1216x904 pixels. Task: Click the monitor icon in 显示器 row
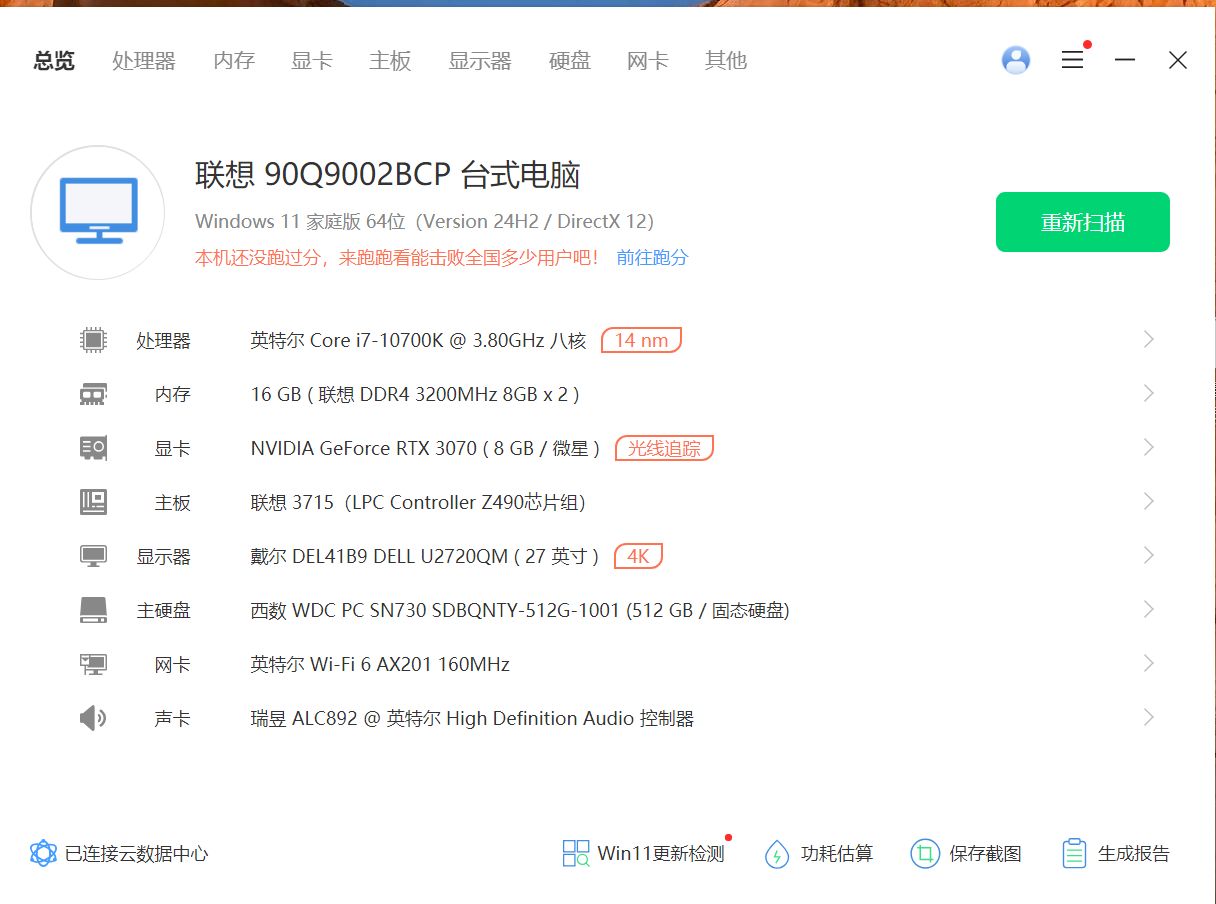click(x=93, y=556)
